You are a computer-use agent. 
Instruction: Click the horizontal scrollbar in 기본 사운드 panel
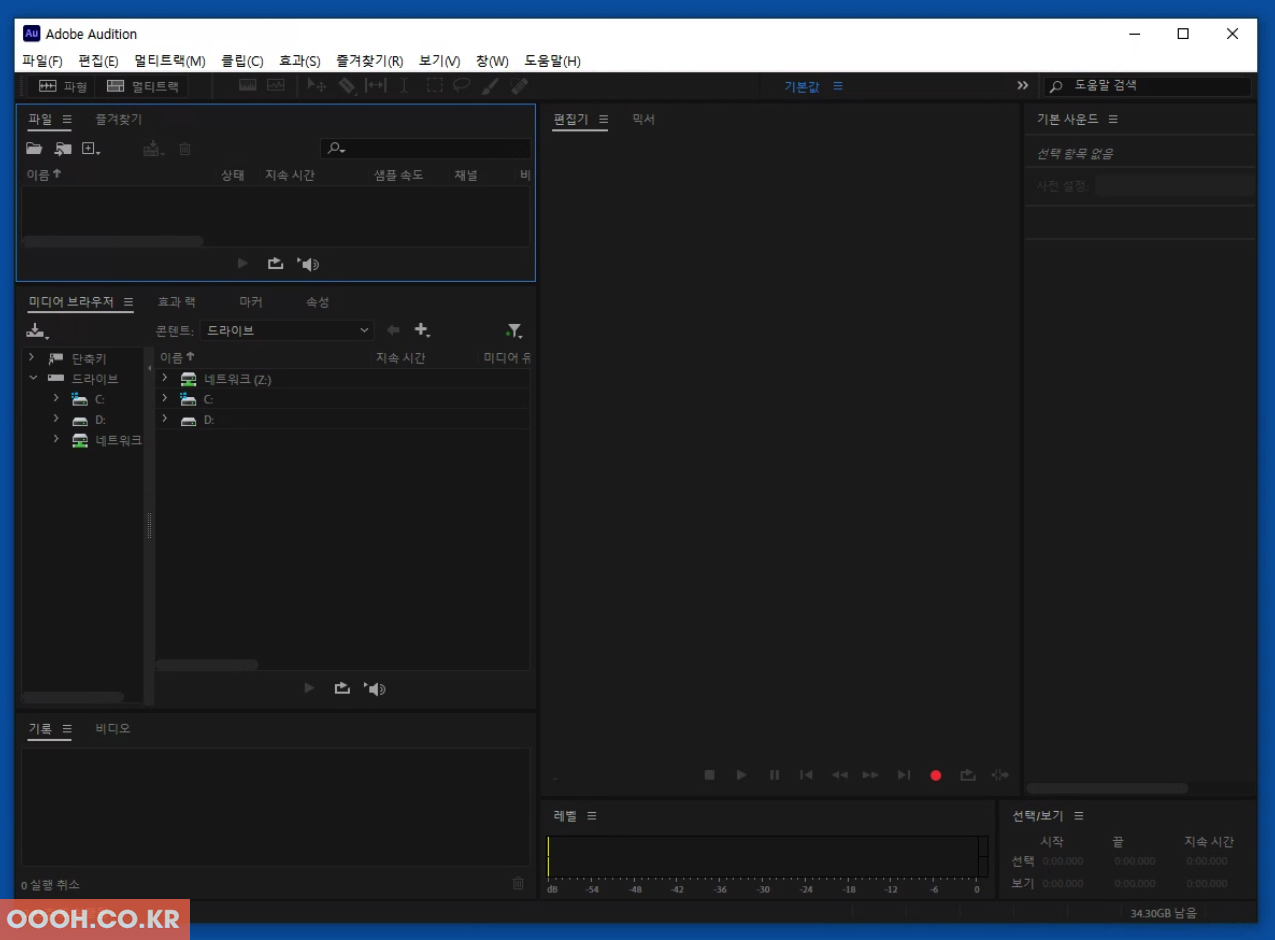tap(1107, 788)
